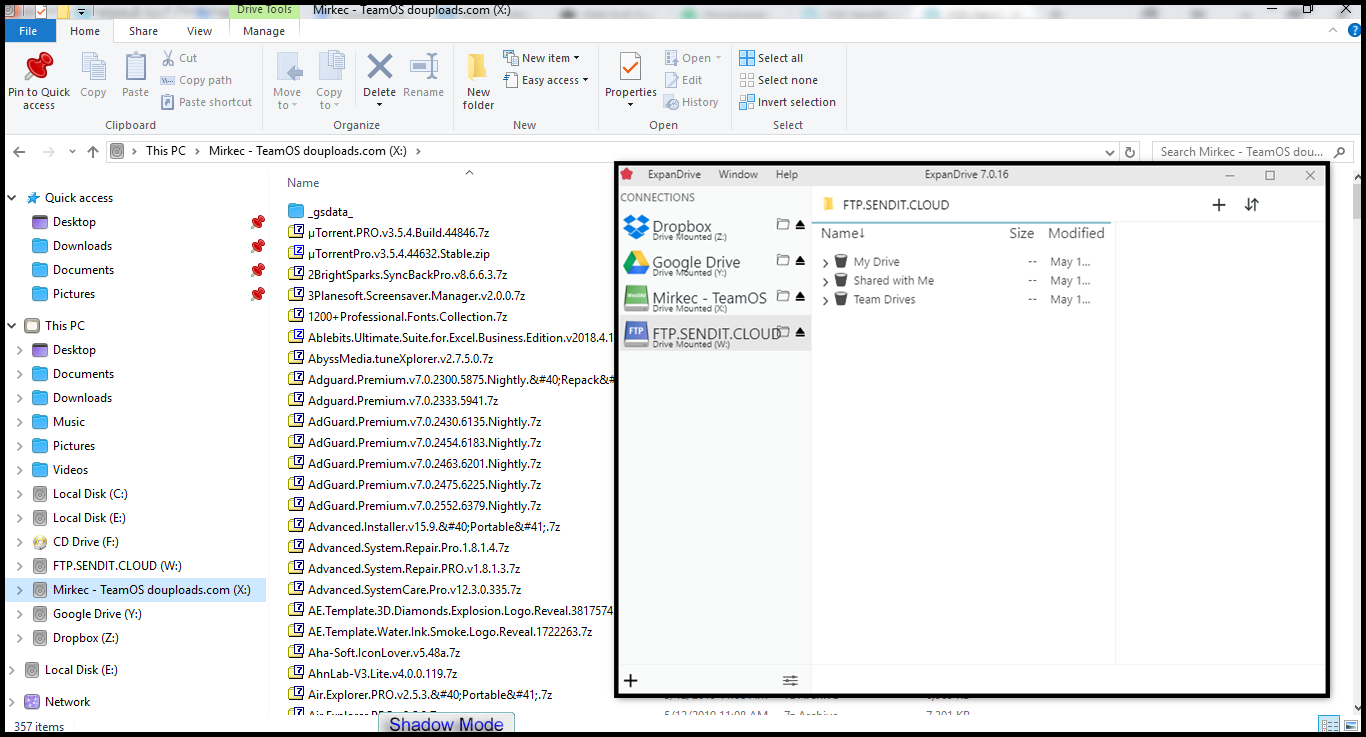Select the FTP.SENDIT.CLOUD connection

tap(715, 335)
